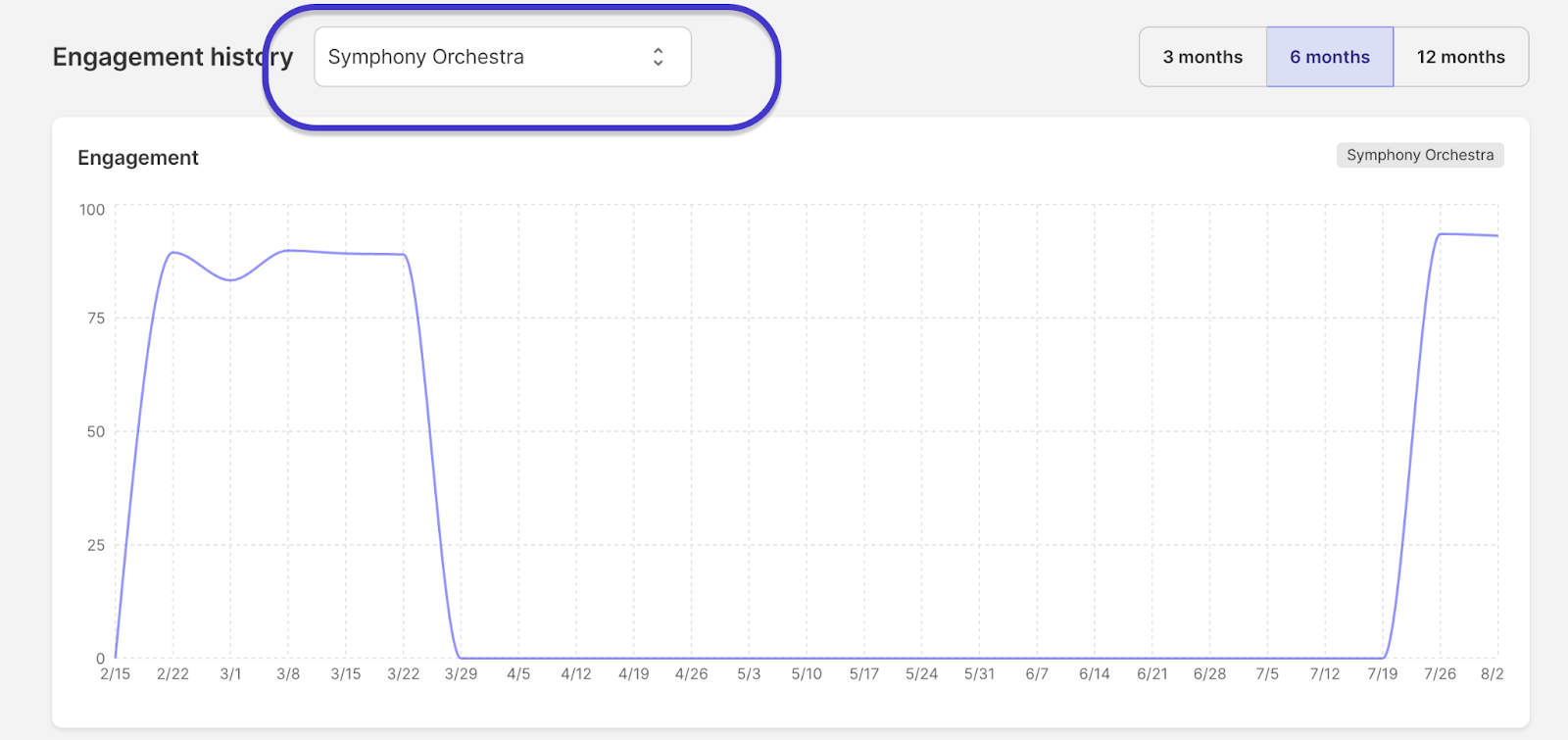Image resolution: width=1568 pixels, height=740 pixels.
Task: Click the flat line at 6/7
Action: pos(1037,658)
